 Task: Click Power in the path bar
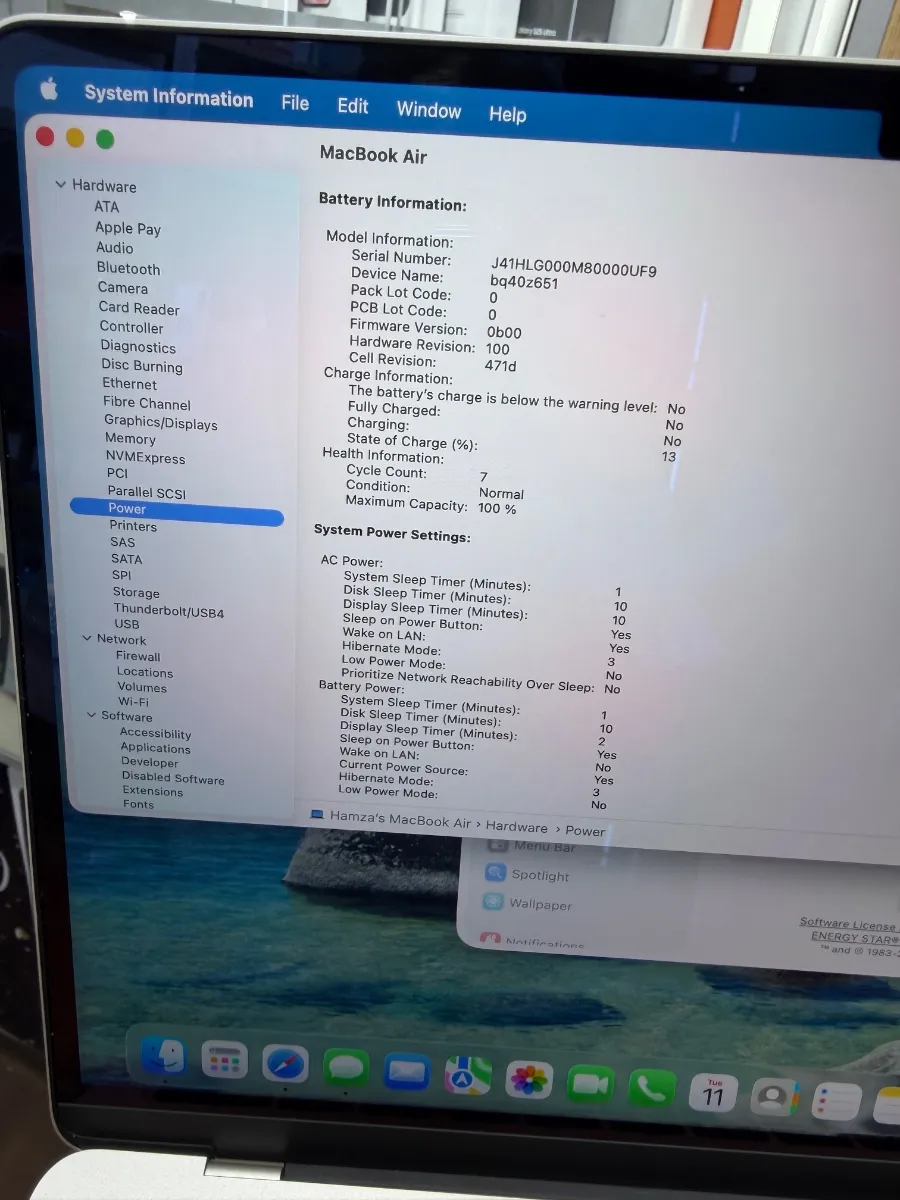pyautogui.click(x=585, y=831)
